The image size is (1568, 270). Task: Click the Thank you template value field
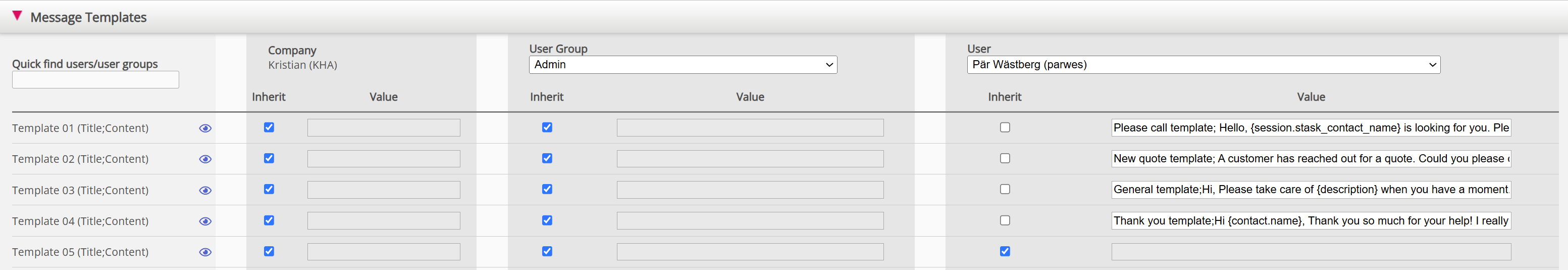(1311, 220)
